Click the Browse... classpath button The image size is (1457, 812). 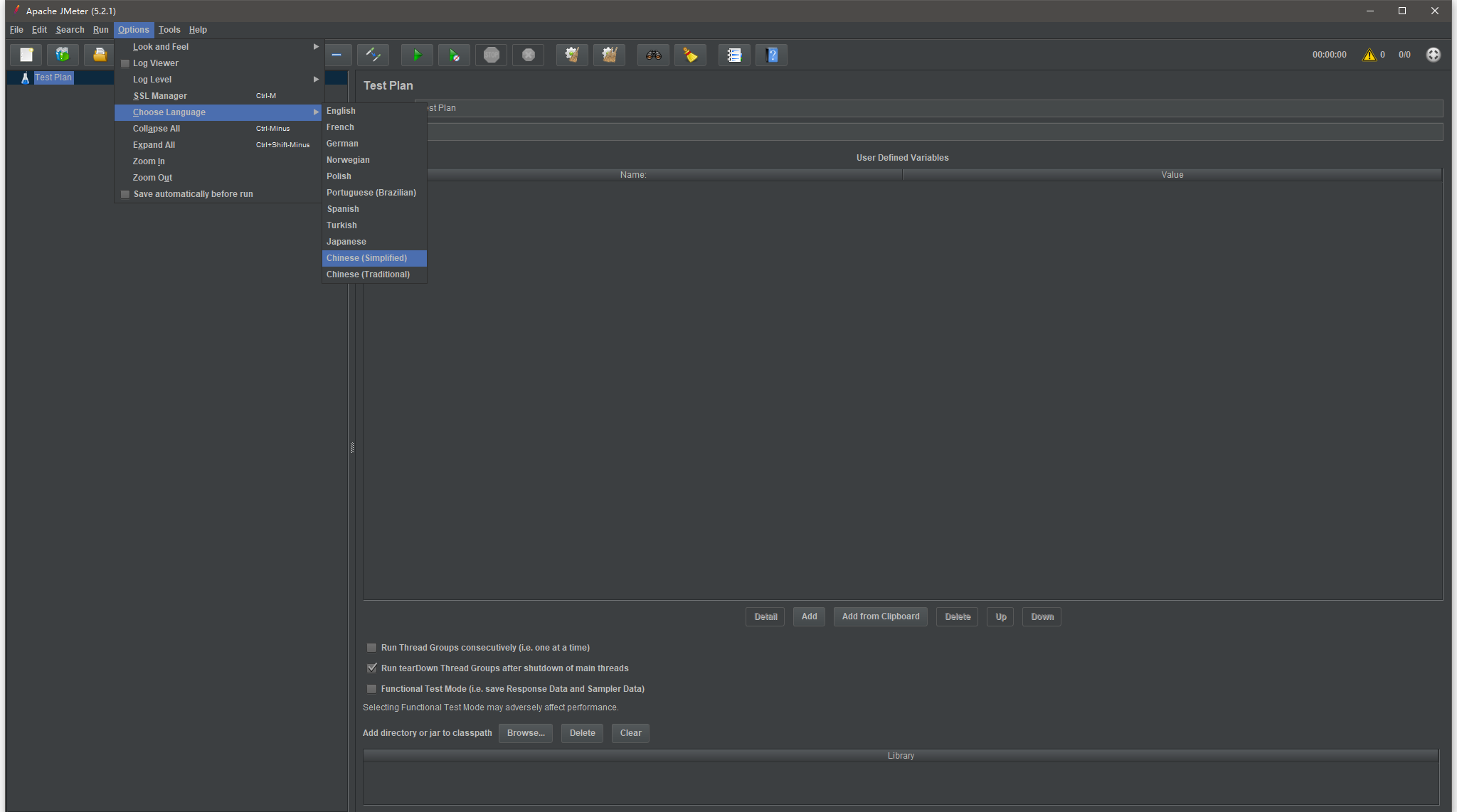coord(525,733)
